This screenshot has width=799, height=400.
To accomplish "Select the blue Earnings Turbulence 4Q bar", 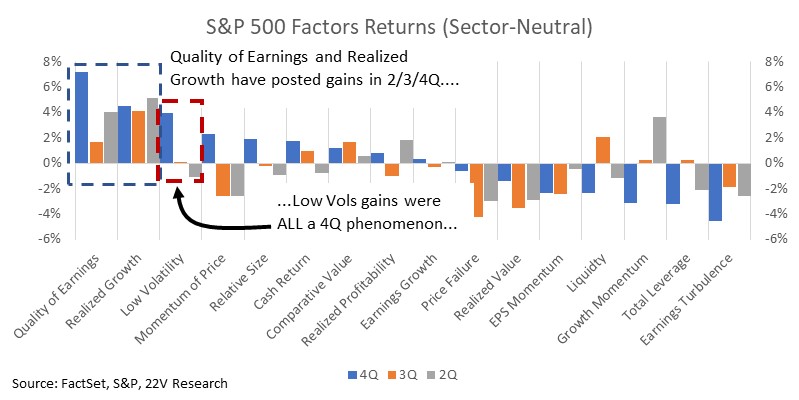I will (x=715, y=192).
